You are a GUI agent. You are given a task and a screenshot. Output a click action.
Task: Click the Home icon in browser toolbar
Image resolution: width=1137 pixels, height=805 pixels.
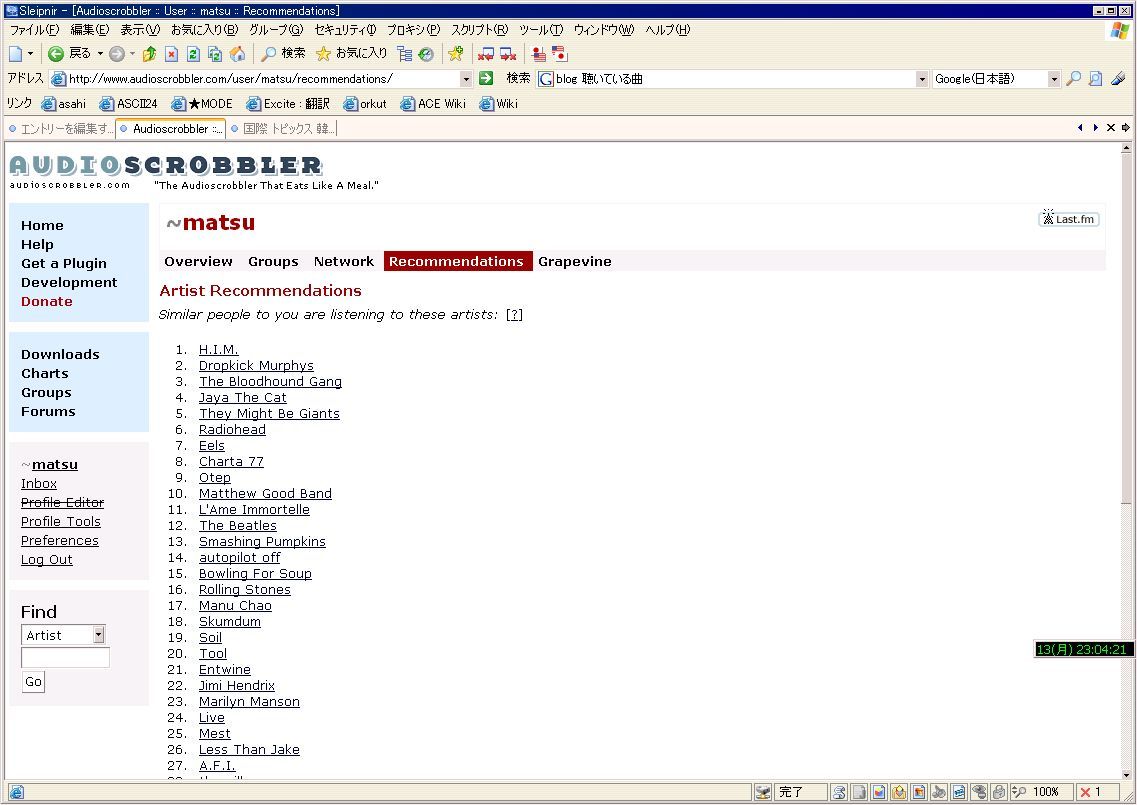pyautogui.click(x=238, y=54)
